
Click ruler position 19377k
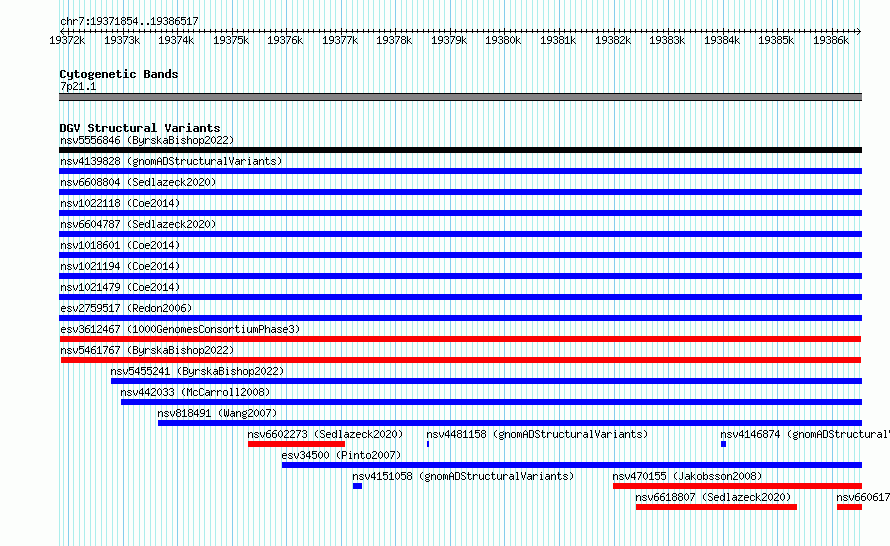click(x=339, y=40)
